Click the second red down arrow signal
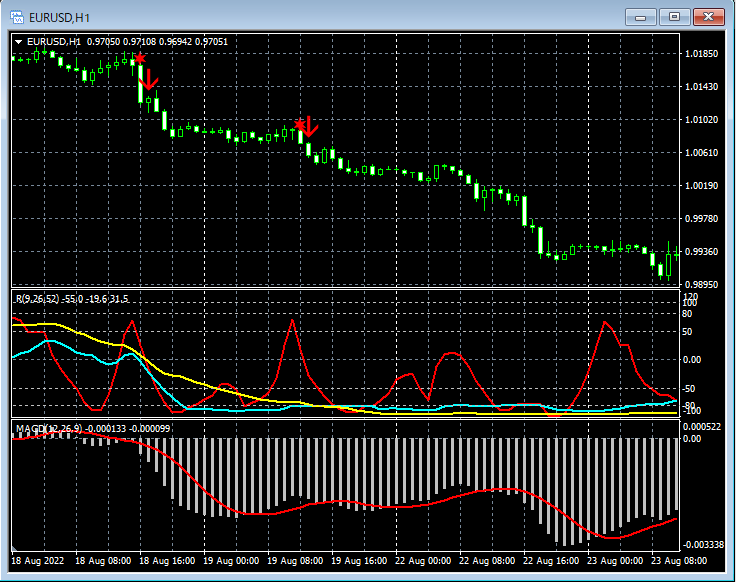Screen dimensions: 737x582 tap(310, 126)
